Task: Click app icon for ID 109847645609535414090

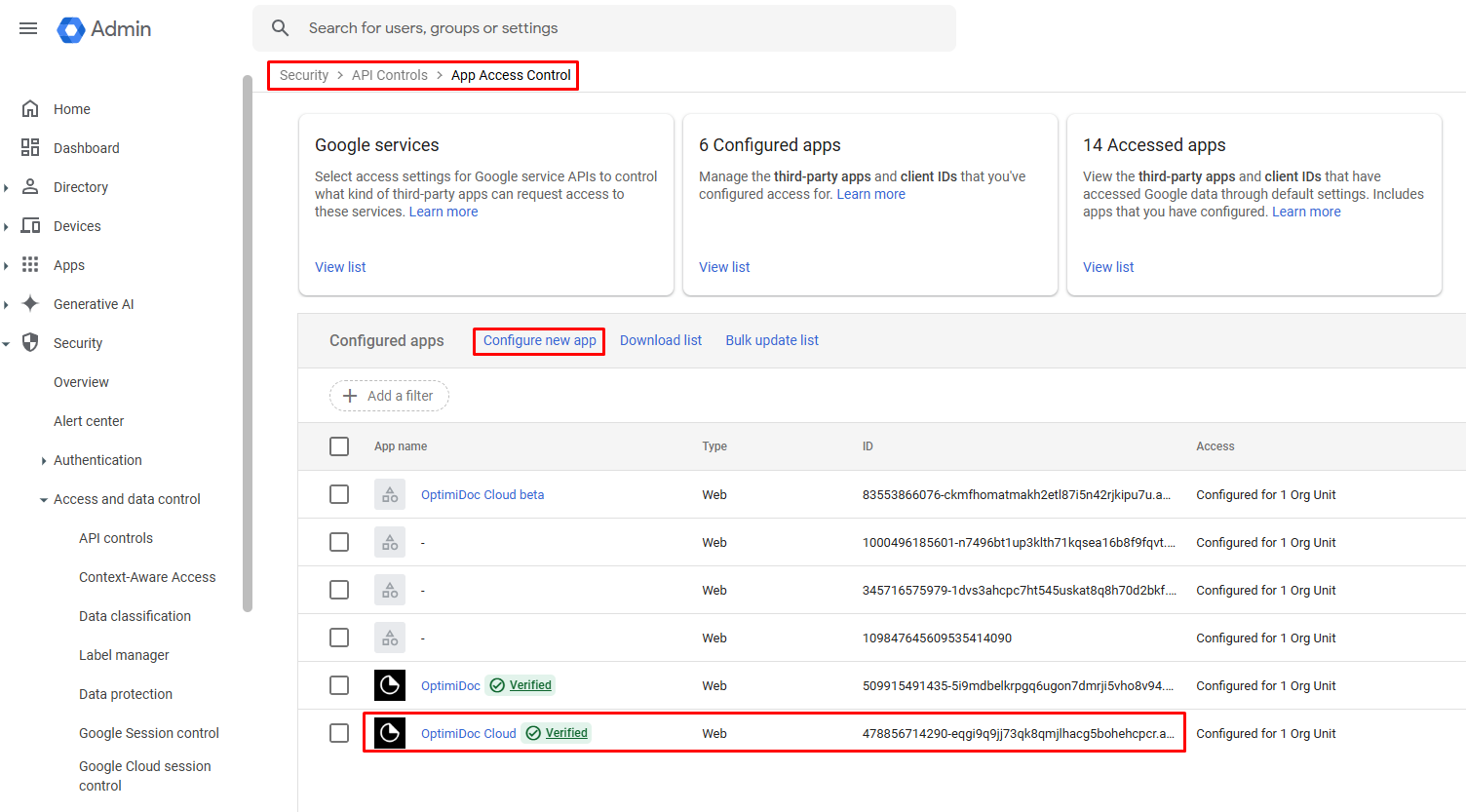Action: 390,638
